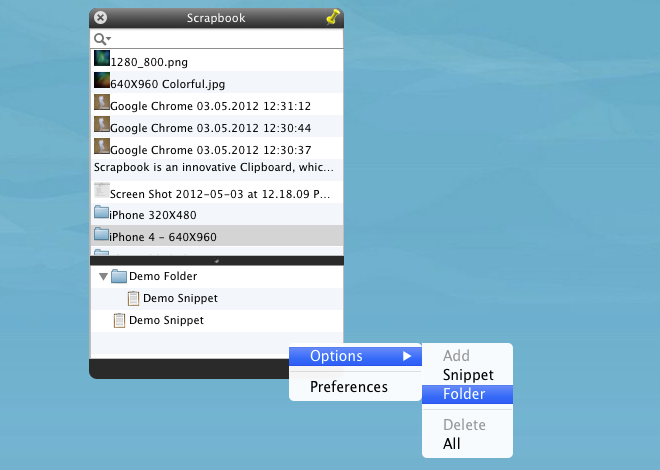Click clipboard icon of nested Demo Snippet
The height and width of the screenshot is (470, 660).
133,298
